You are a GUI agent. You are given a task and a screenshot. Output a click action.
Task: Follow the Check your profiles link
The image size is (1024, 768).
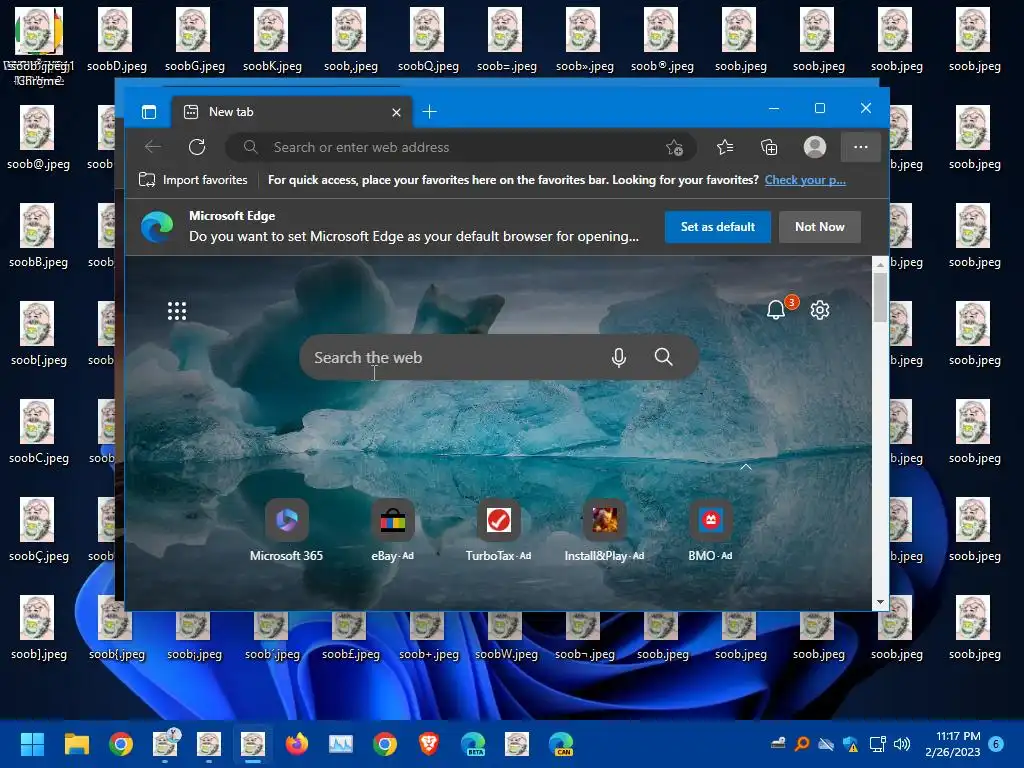click(805, 180)
